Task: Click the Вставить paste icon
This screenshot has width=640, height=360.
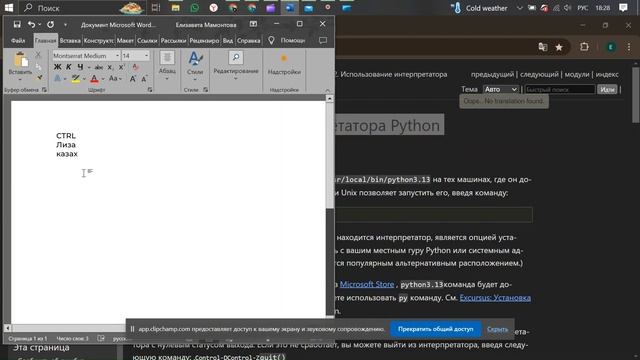Action: pyautogui.click(x=20, y=60)
